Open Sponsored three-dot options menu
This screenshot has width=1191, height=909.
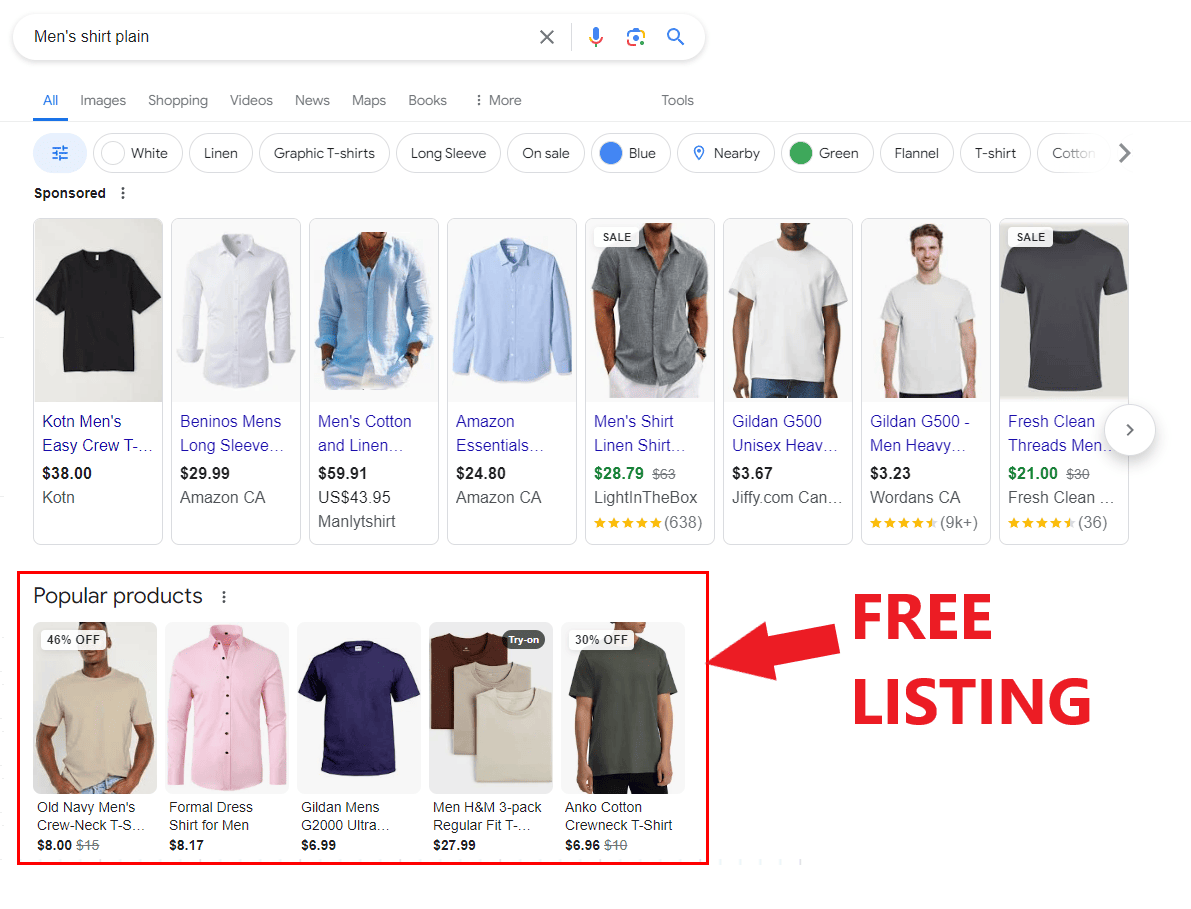click(123, 193)
